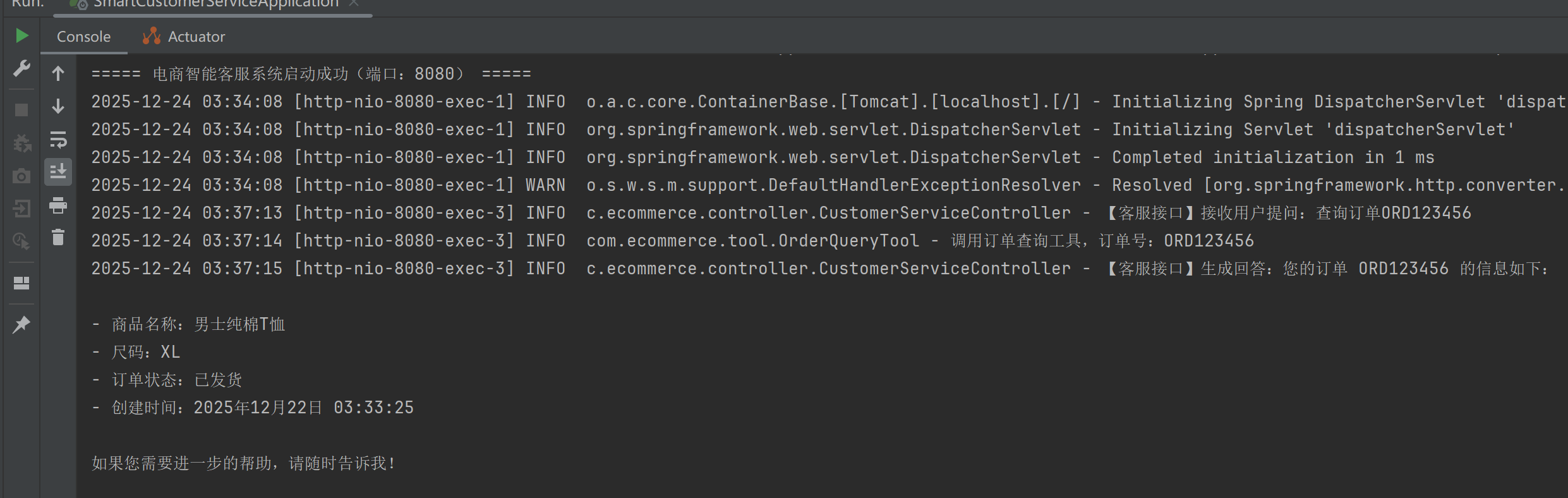The height and width of the screenshot is (498, 1568).
Task: Click the 'Completed initialization in 1 ms' line
Action: pyautogui.click(x=763, y=157)
